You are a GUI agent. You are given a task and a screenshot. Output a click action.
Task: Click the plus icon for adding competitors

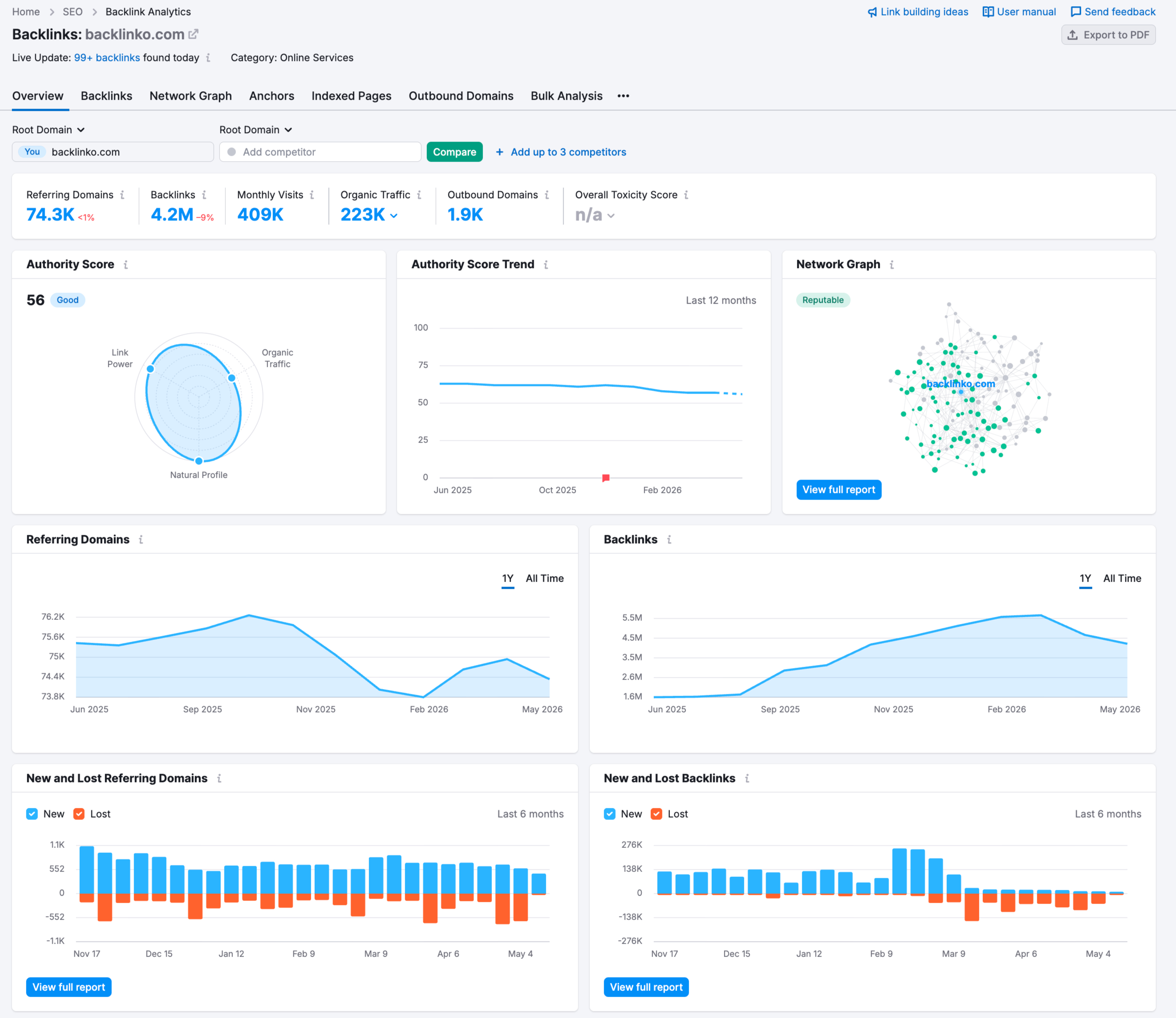[500, 152]
